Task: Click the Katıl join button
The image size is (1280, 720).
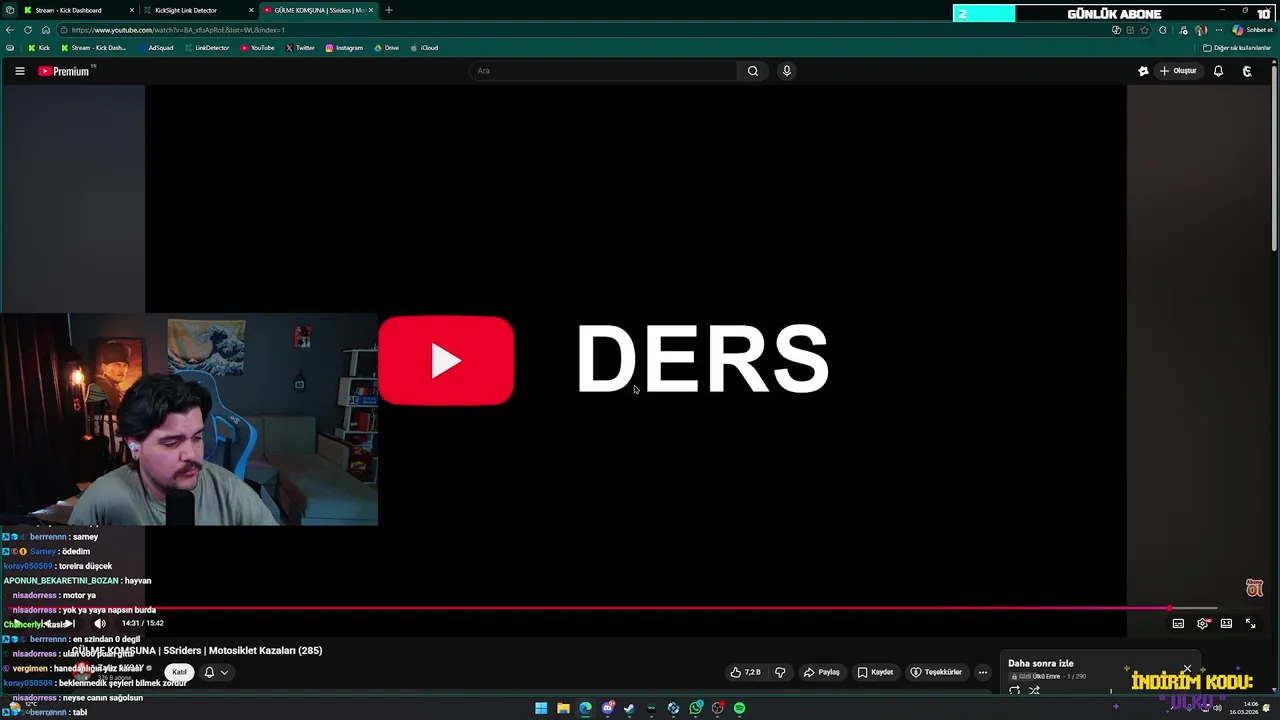Action: pyautogui.click(x=179, y=672)
